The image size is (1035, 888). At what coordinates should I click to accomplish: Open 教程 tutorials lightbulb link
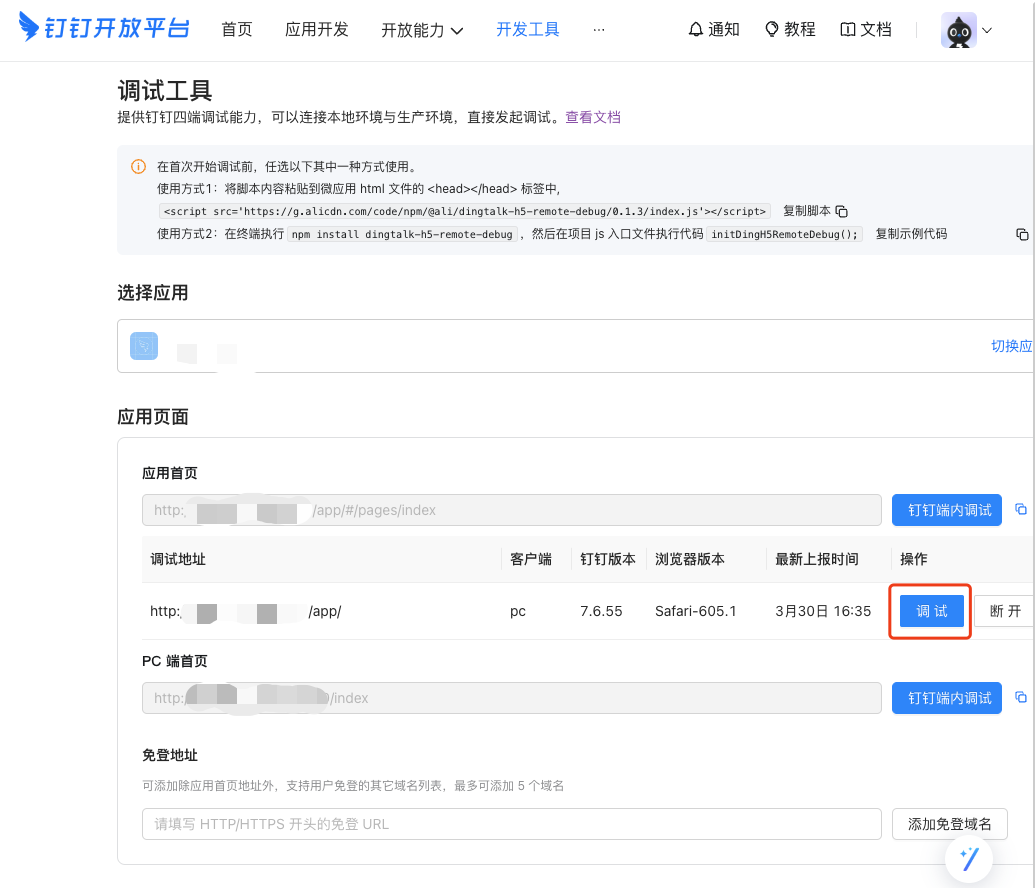[x=790, y=30]
